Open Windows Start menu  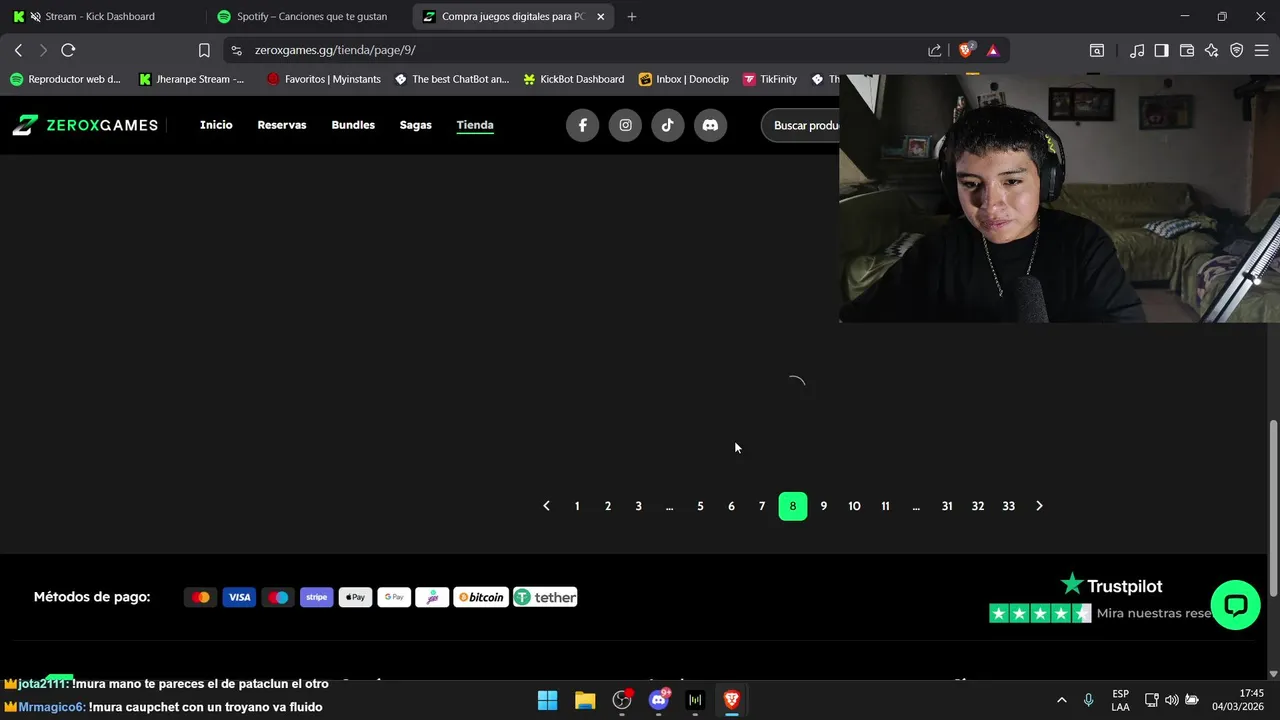point(548,700)
